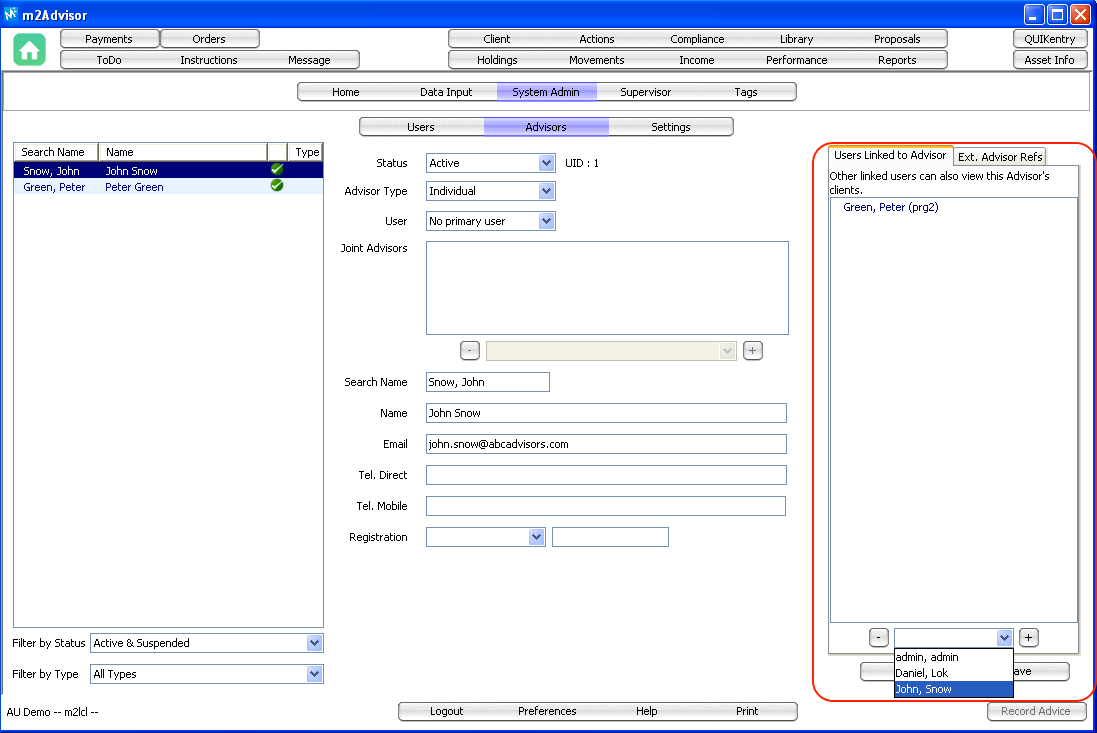Remove linked user with the minus button
The width and height of the screenshot is (1097, 733).
click(x=878, y=637)
